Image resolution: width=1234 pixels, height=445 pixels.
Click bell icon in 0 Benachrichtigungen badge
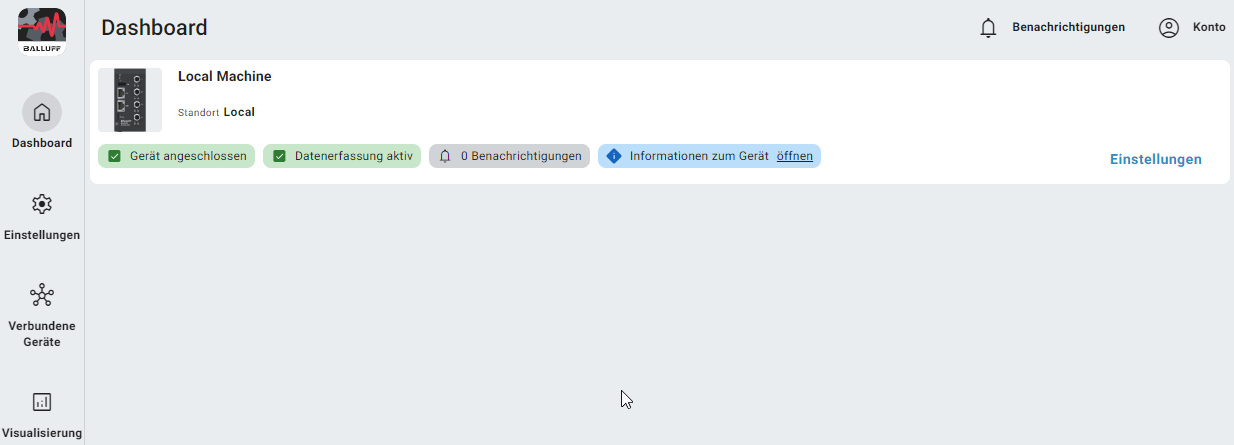point(445,156)
